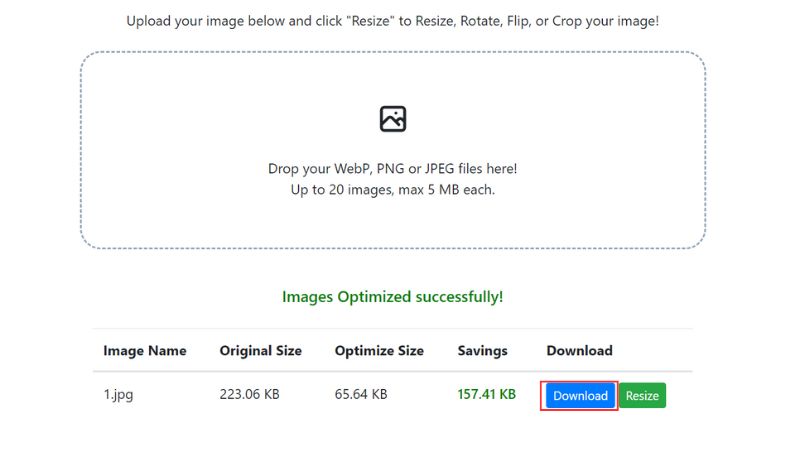Screen dimensions: 800x450
Task: Click the "Up to 20 images, max 5 MB each" line
Action: [x=393, y=190]
